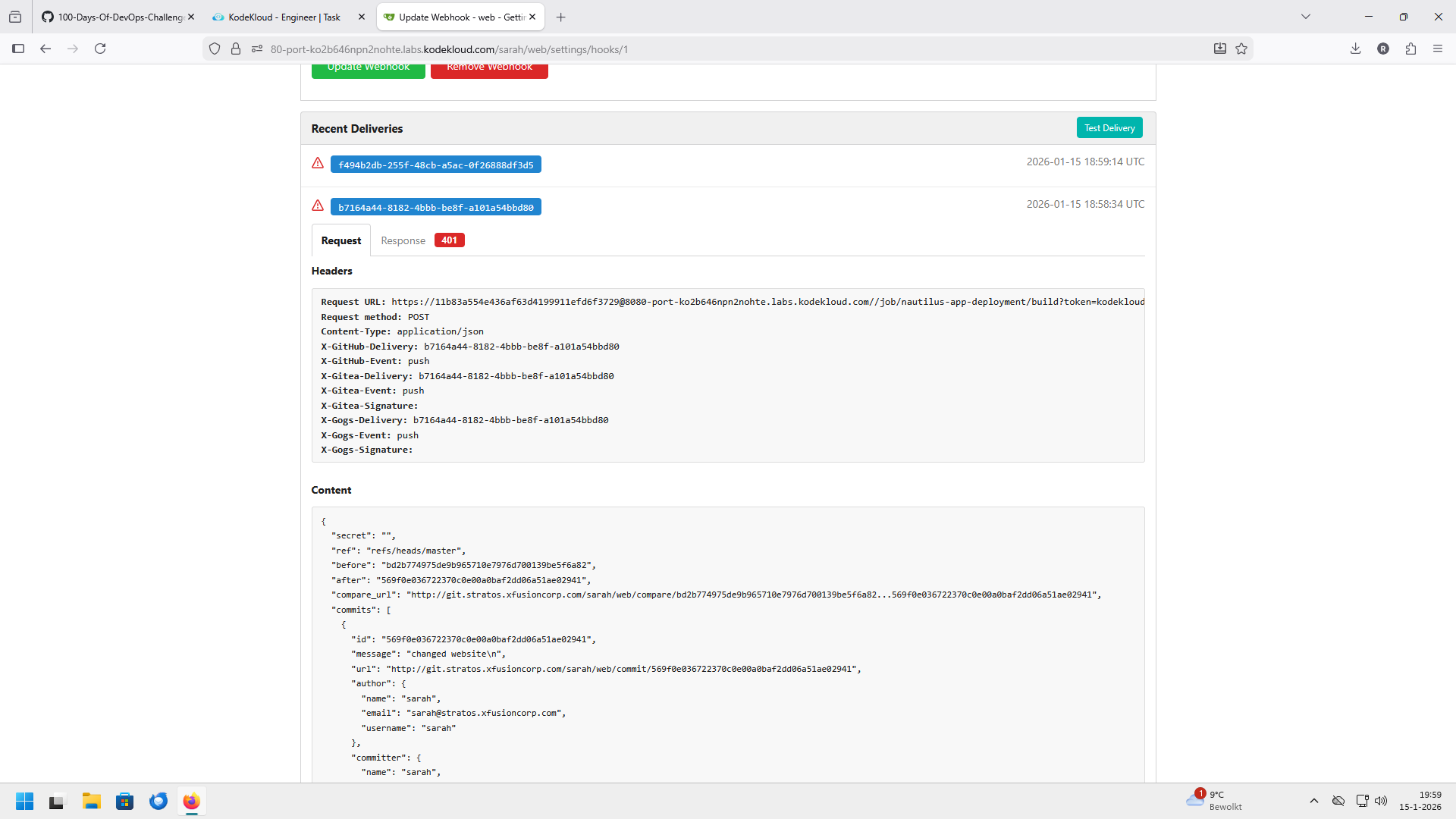Image resolution: width=1456 pixels, height=819 pixels.
Task: Click the Firefox sidebar toggle icon
Action: tap(18, 49)
